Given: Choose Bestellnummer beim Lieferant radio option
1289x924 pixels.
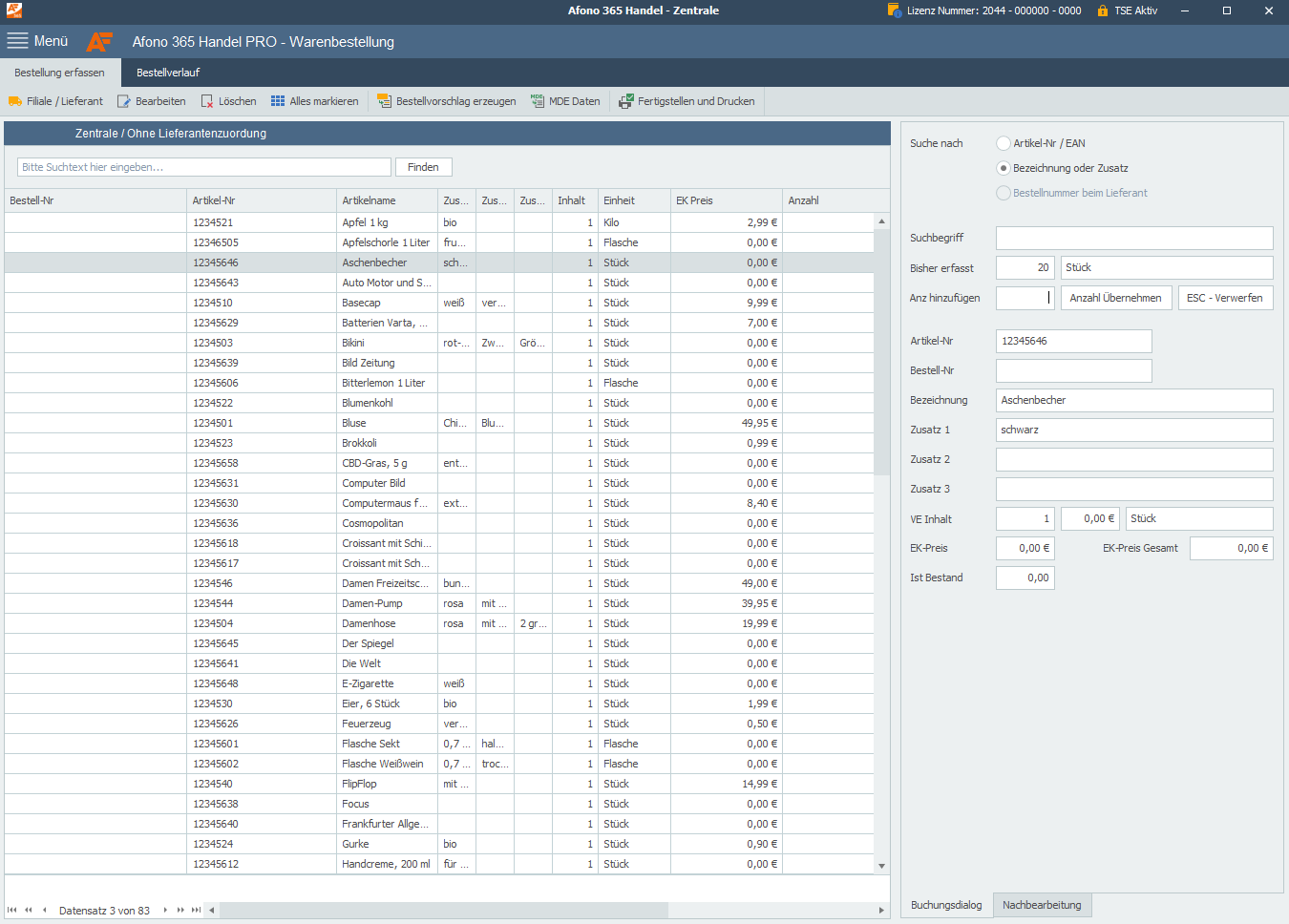Looking at the screenshot, I should (x=1003, y=193).
